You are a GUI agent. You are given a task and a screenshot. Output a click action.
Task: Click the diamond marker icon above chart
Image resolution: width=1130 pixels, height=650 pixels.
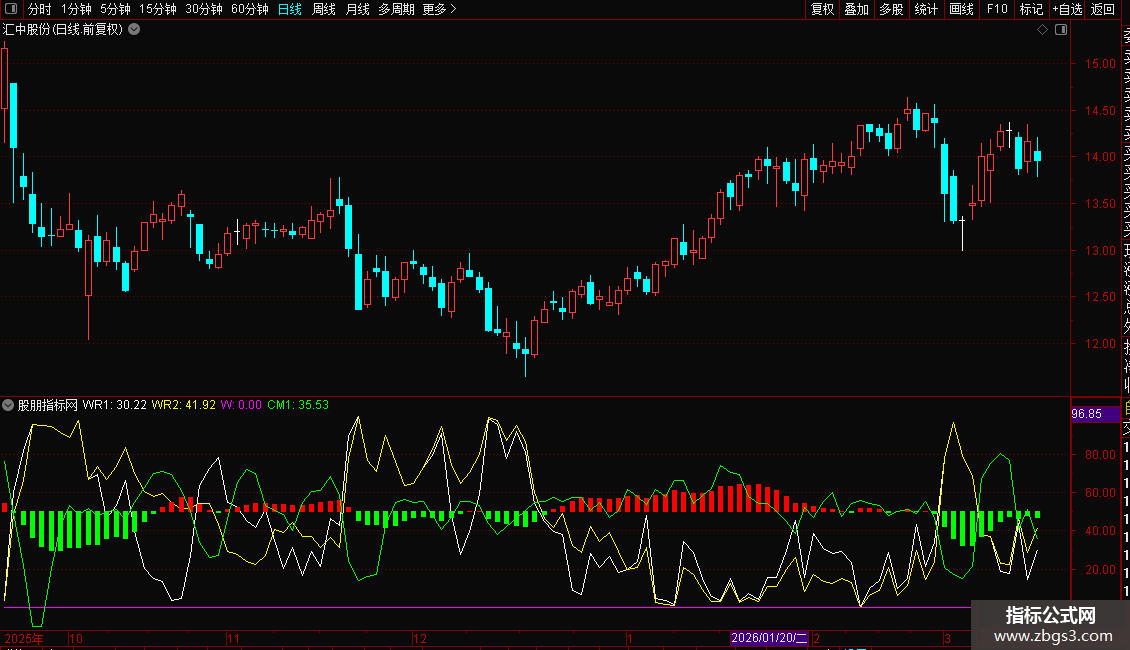pos(1042,30)
